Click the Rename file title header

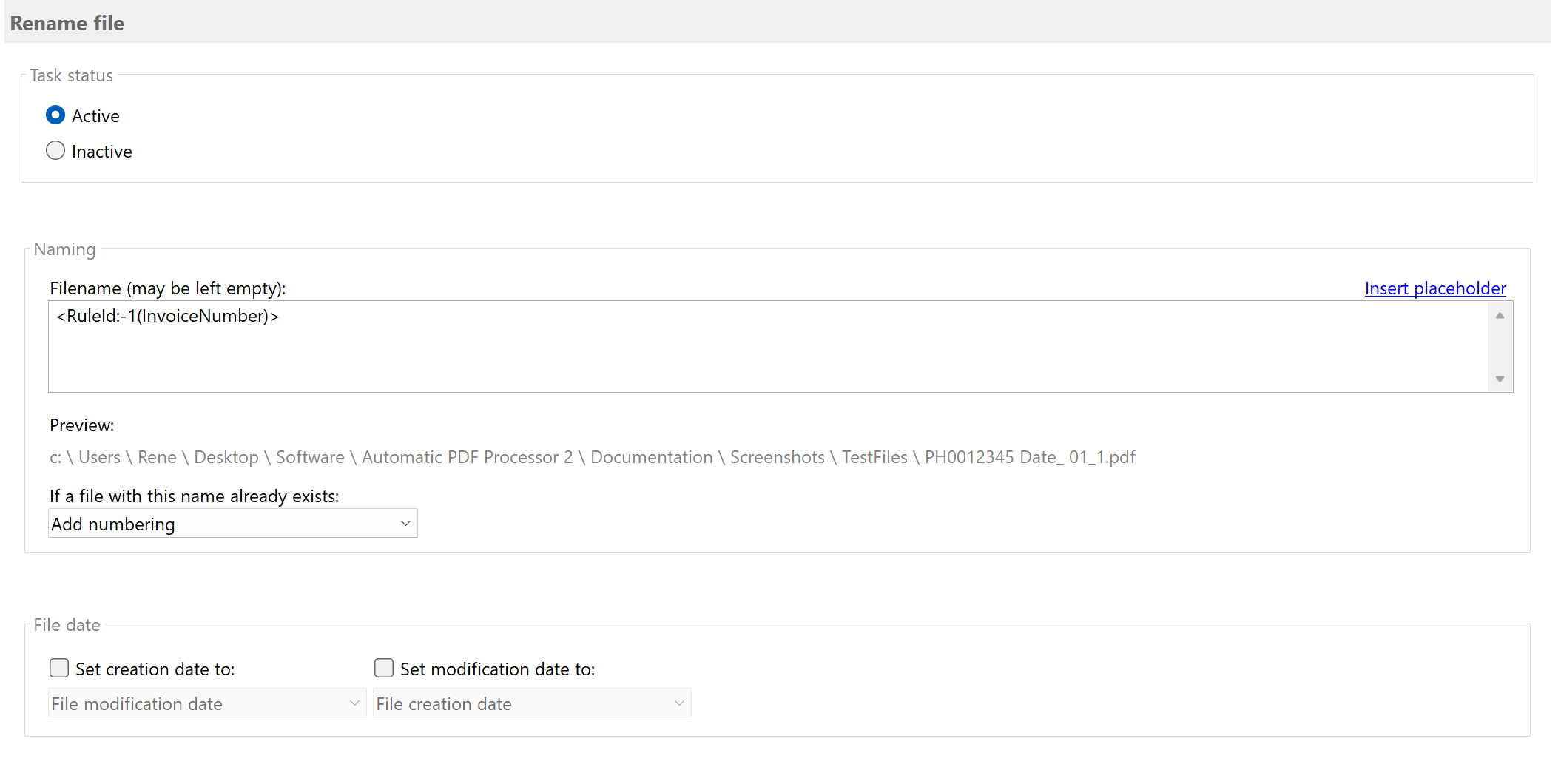click(x=67, y=23)
